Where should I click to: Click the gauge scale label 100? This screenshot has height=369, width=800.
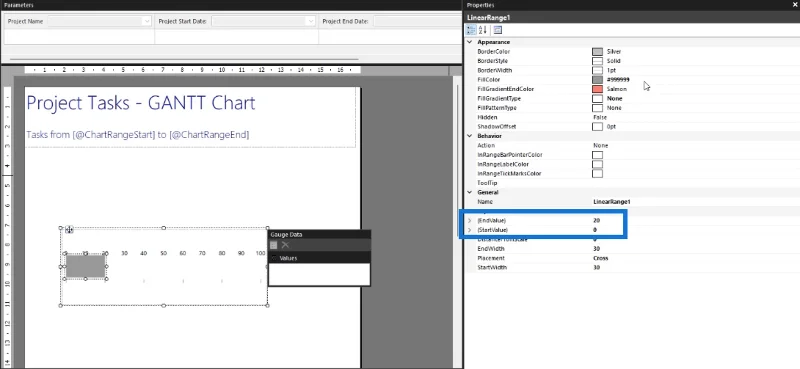(x=260, y=253)
